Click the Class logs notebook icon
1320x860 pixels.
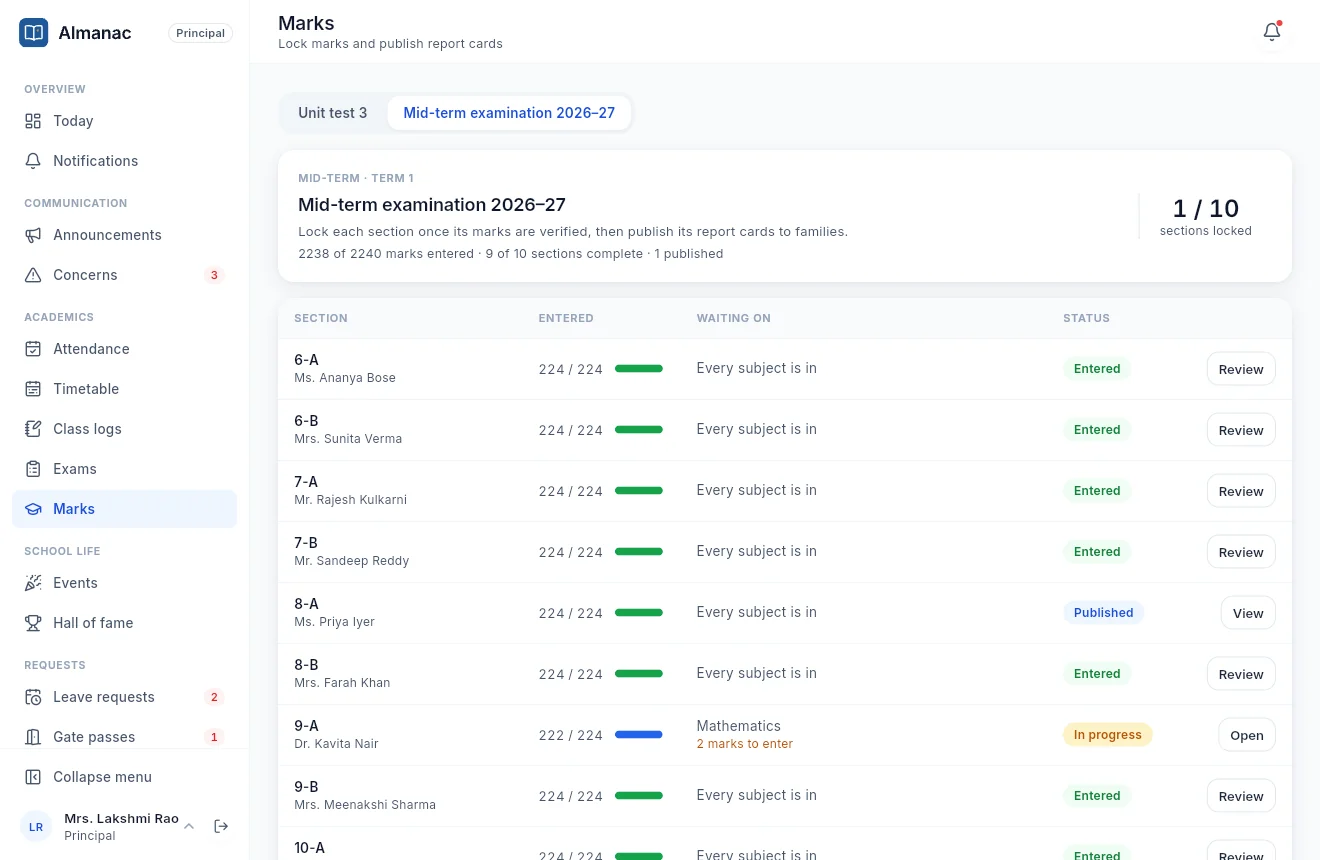point(33,429)
